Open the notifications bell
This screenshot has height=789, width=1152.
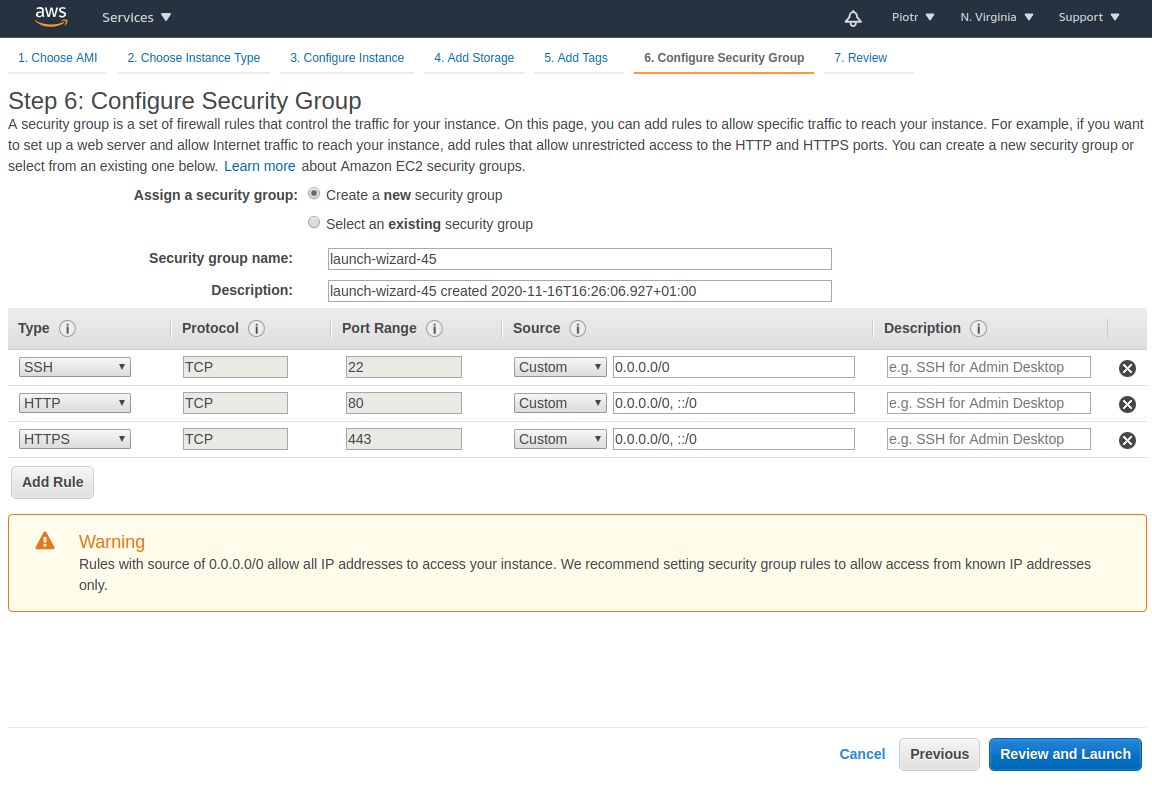(x=853, y=18)
